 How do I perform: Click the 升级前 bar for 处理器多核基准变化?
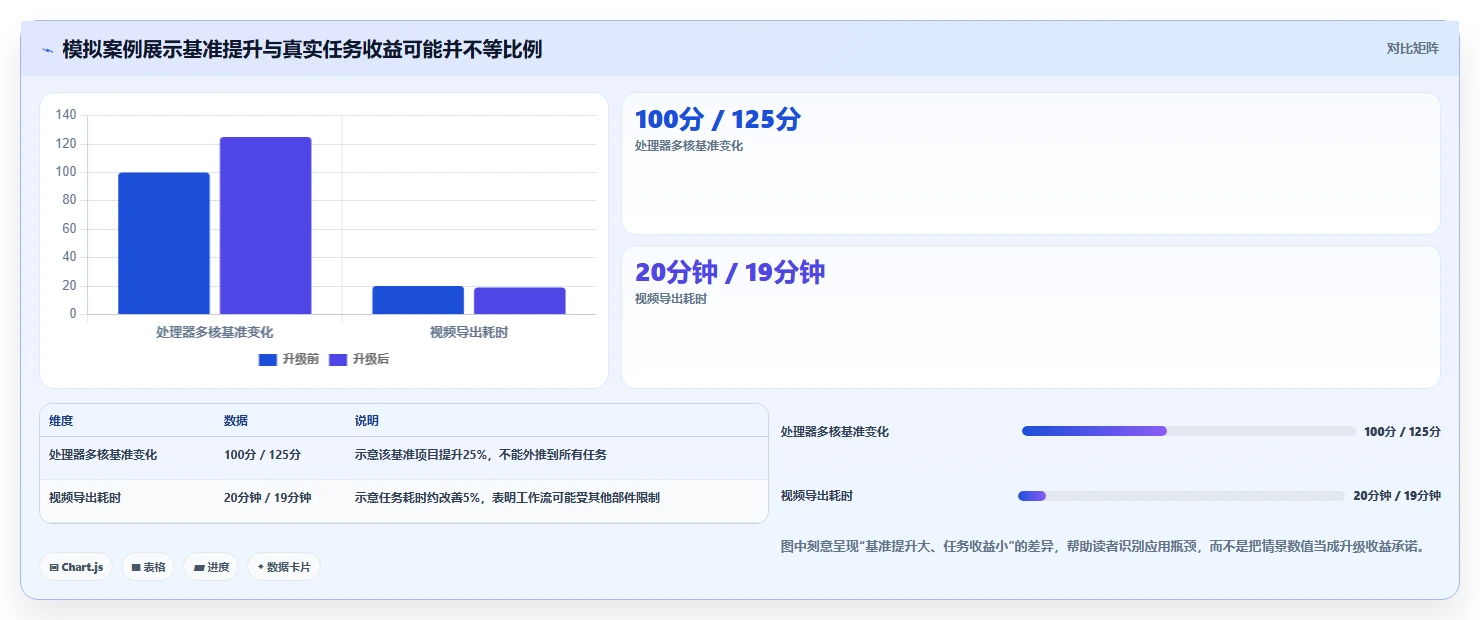(x=164, y=243)
